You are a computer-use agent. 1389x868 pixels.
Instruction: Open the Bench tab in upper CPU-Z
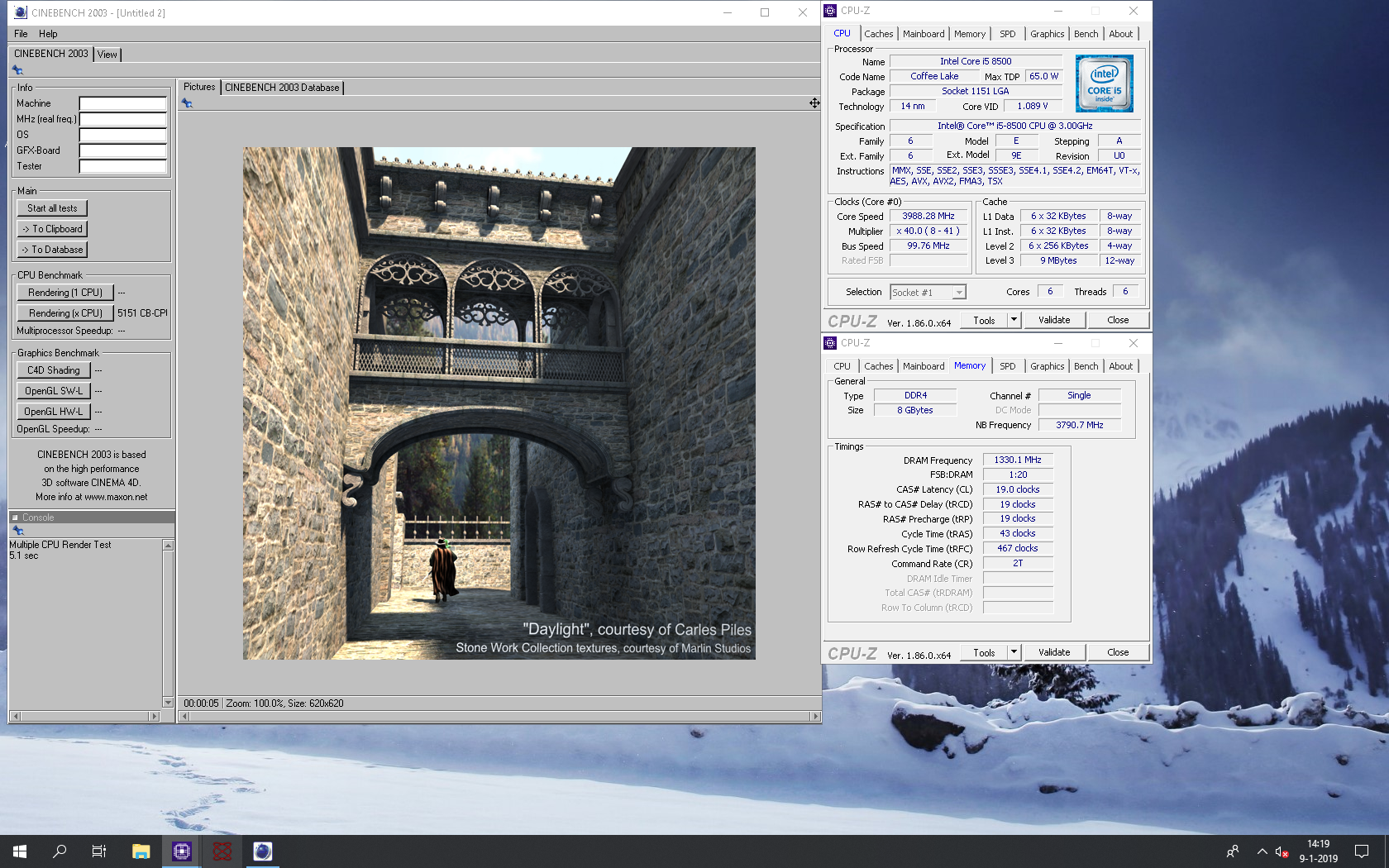[1086, 34]
